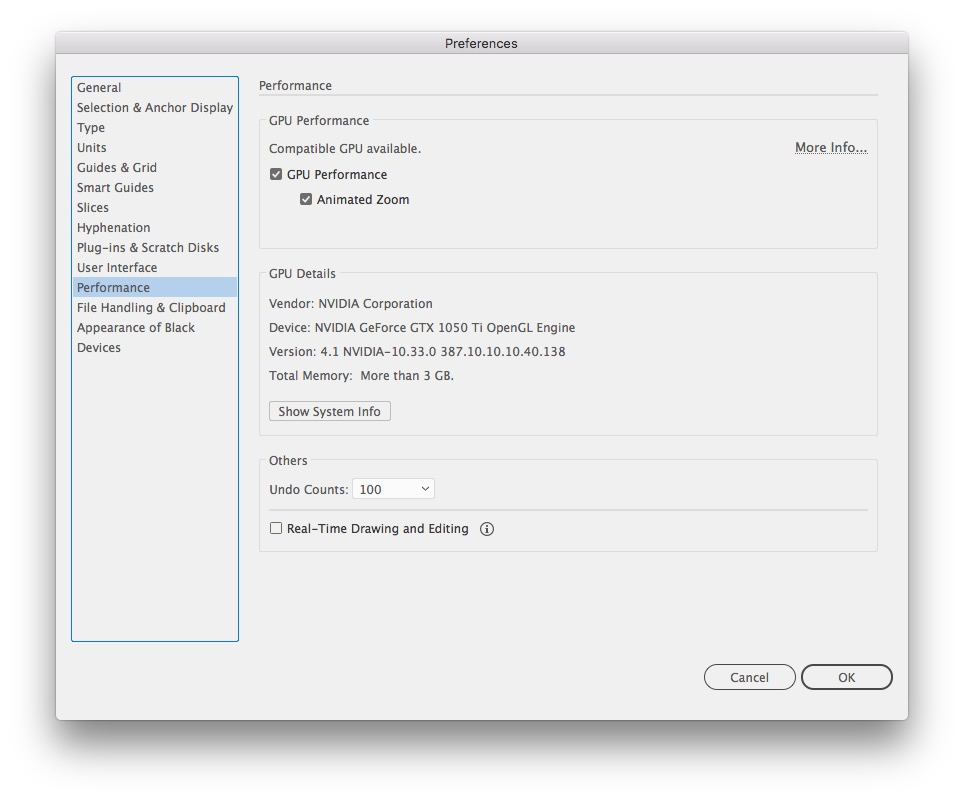
Task: Uncheck the Animated Zoom option
Action: [x=306, y=199]
